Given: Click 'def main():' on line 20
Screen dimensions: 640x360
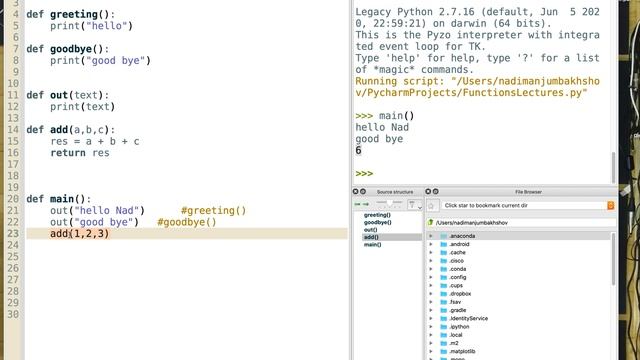Looking at the screenshot, I should 59,199.
